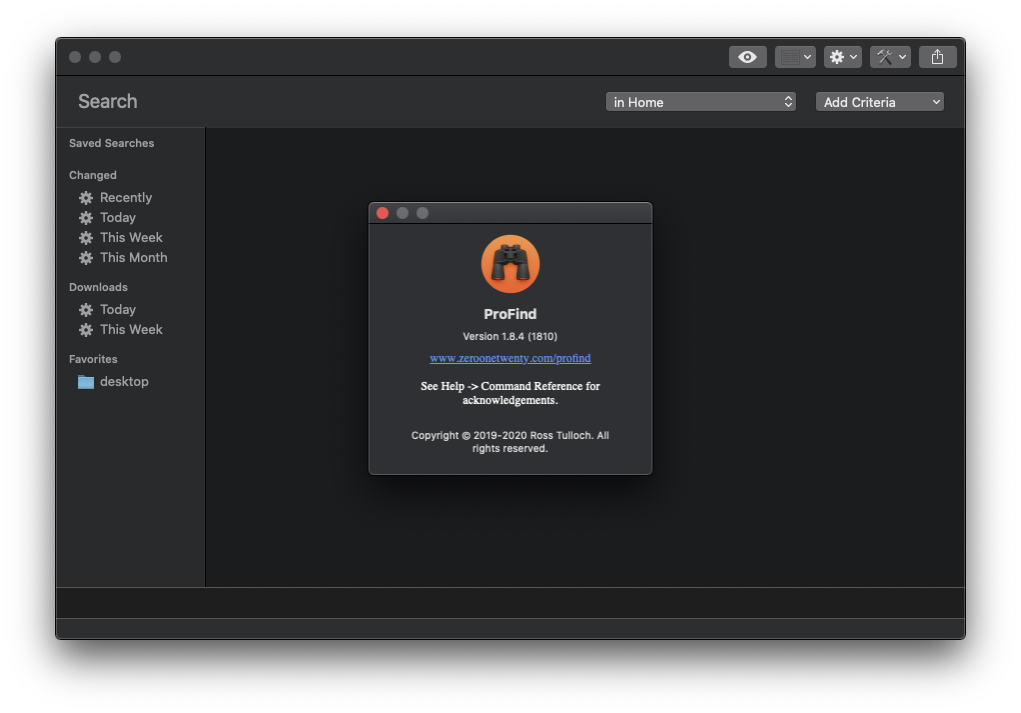Click the ProFind name in About window
The height and width of the screenshot is (713, 1021).
(x=510, y=314)
